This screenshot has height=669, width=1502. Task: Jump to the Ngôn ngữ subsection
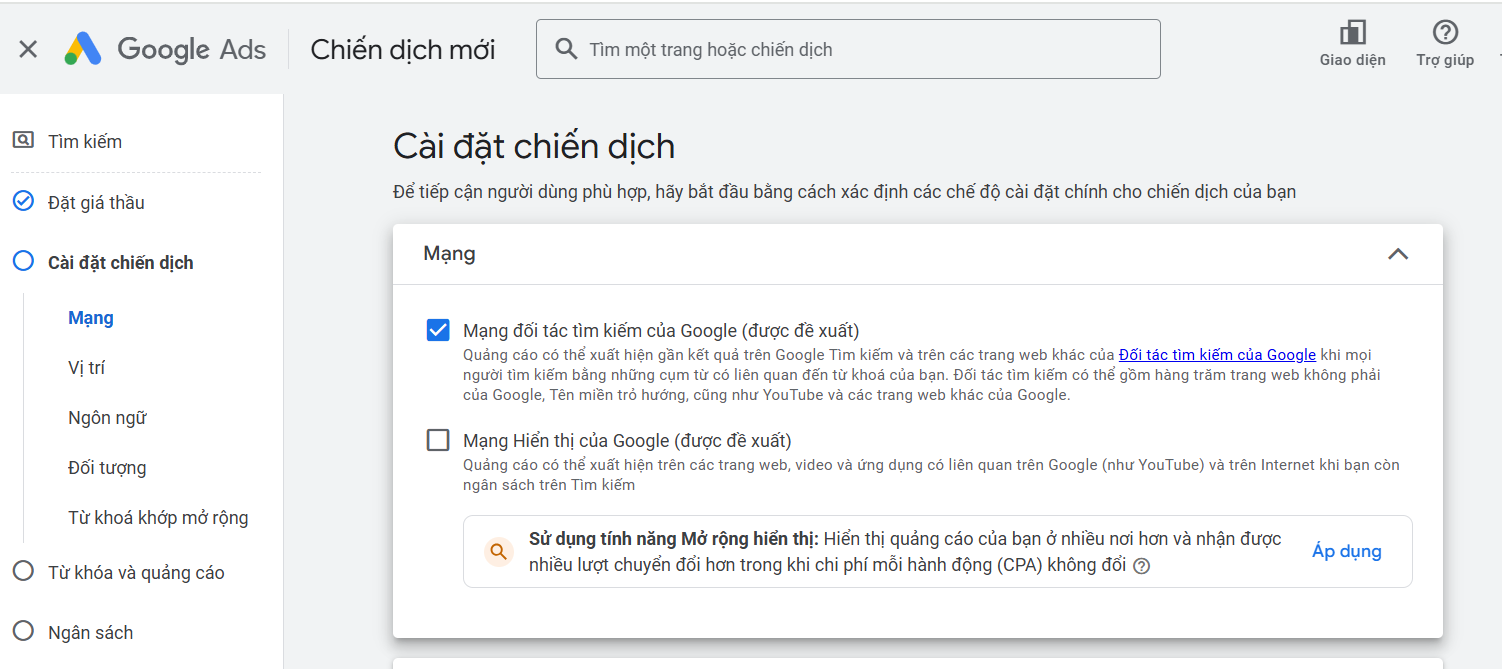coord(107,418)
